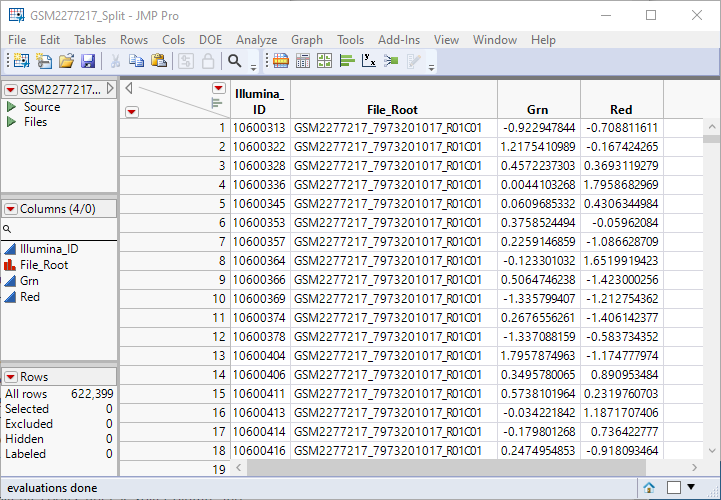Screen dimensions: 721x500
Task: Collapse the side panels with gray arrow
Action: click(129, 89)
